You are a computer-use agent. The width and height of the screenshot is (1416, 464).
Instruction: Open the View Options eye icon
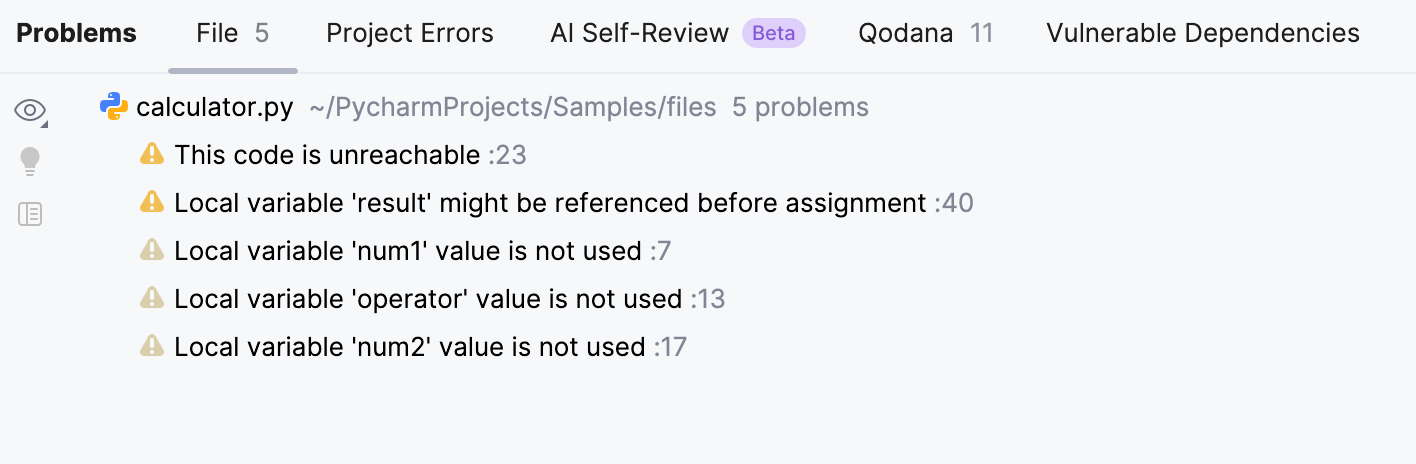[30, 110]
